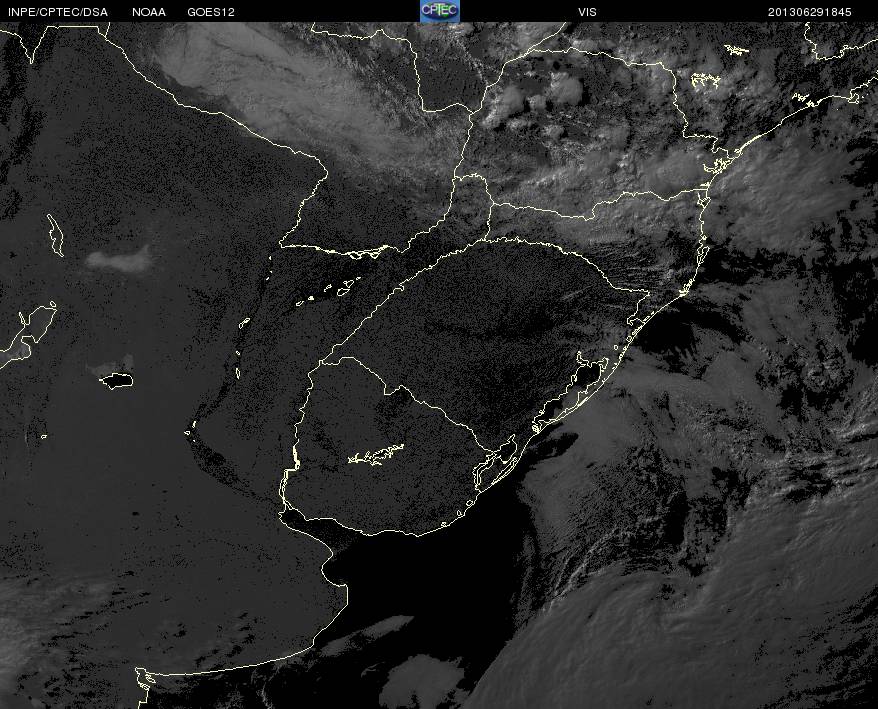Click the NOAA label in the header
Viewport: 878px width, 709px height.
[x=149, y=12]
